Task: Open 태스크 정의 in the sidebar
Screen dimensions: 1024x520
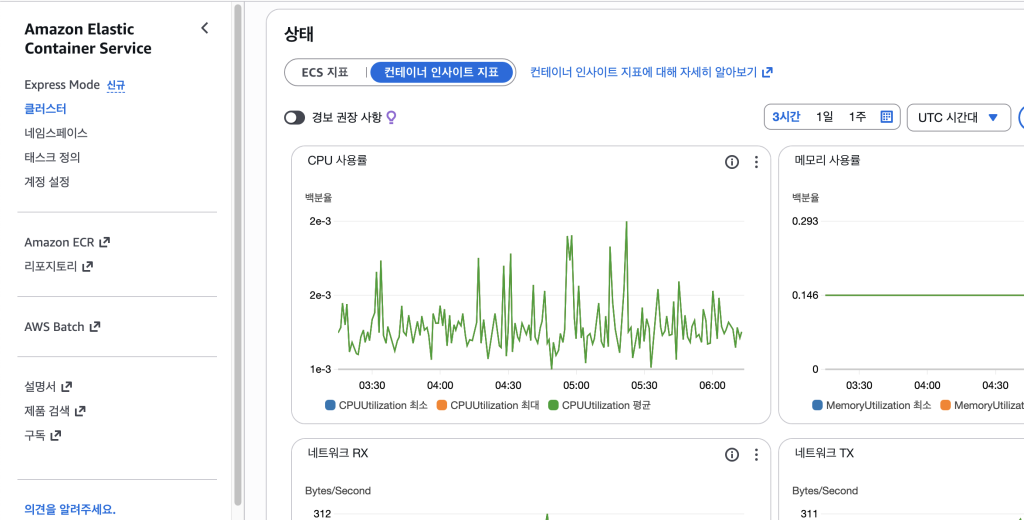Action: [52, 157]
